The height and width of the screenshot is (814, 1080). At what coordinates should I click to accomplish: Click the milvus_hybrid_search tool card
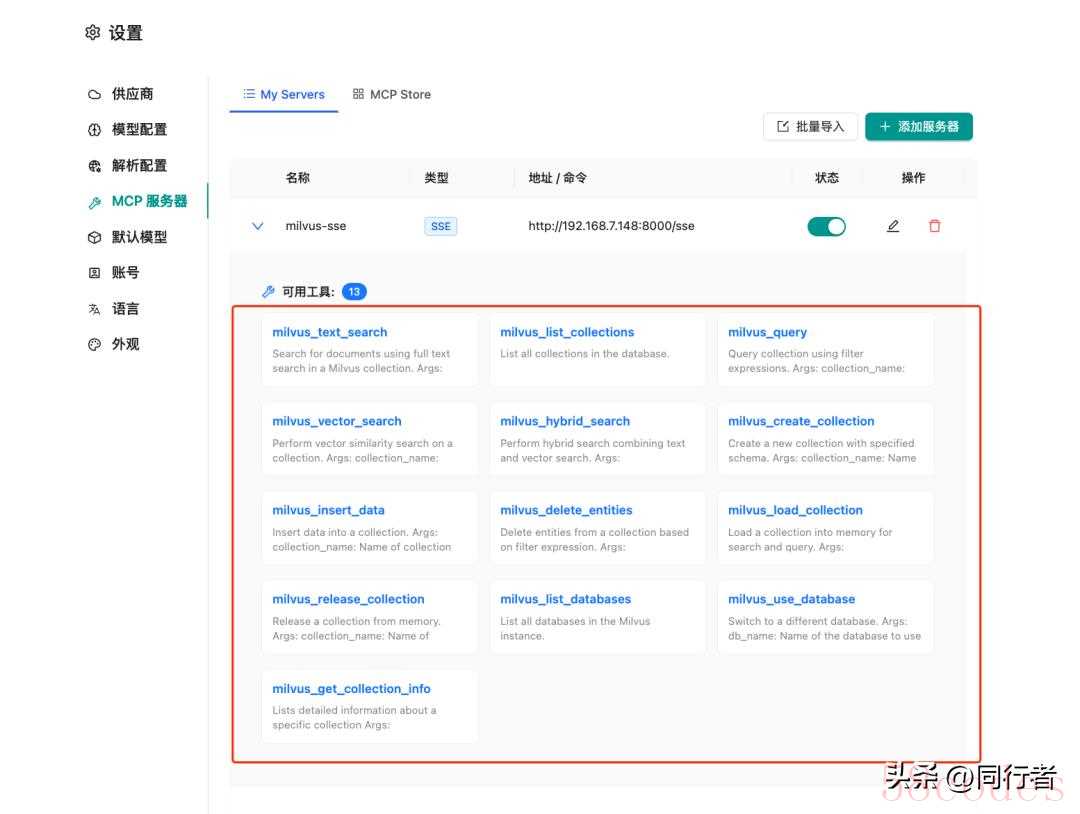click(597, 439)
